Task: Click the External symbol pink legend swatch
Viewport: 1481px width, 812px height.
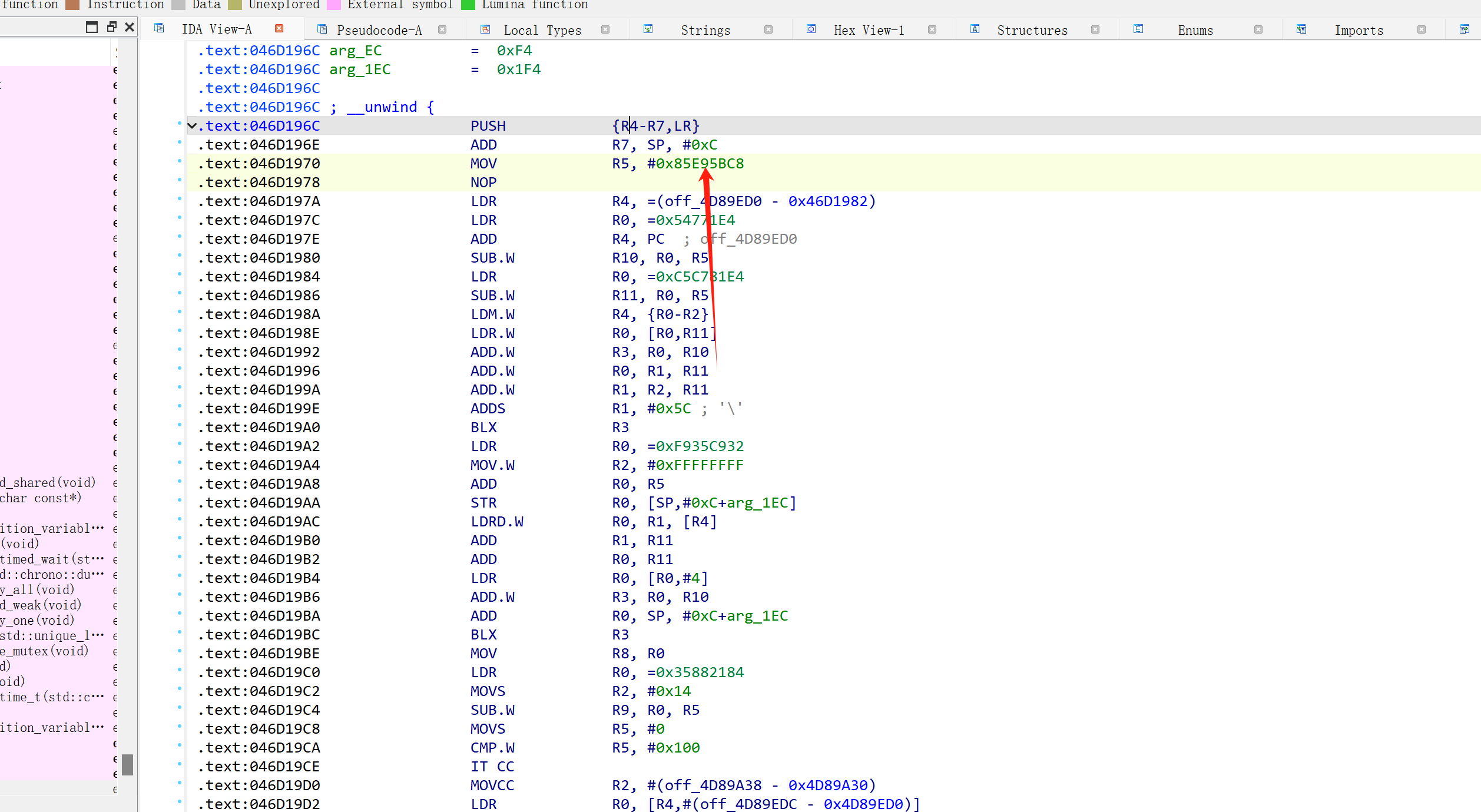Action: pyautogui.click(x=334, y=5)
